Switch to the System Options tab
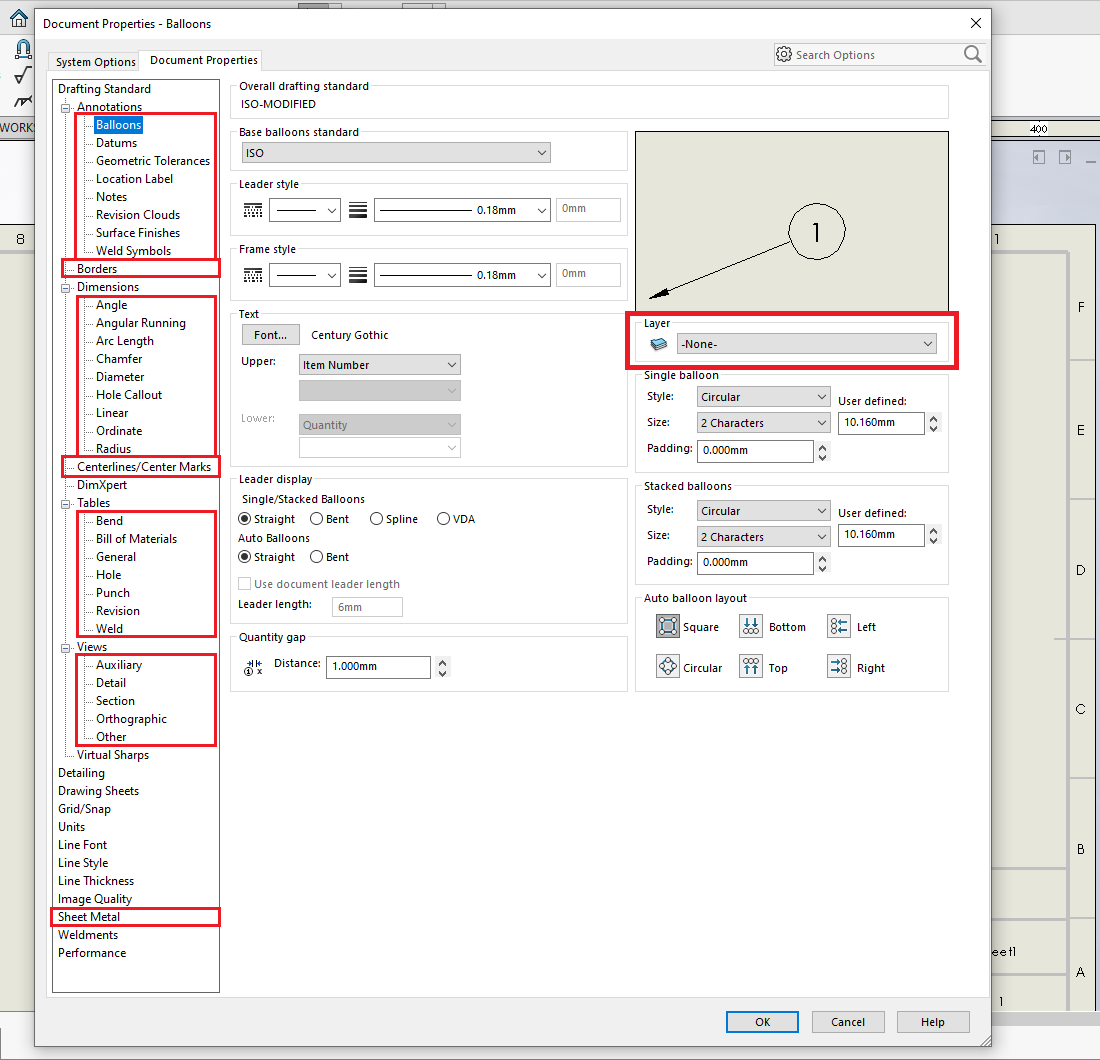This screenshot has height=1060, width=1100. (95, 62)
